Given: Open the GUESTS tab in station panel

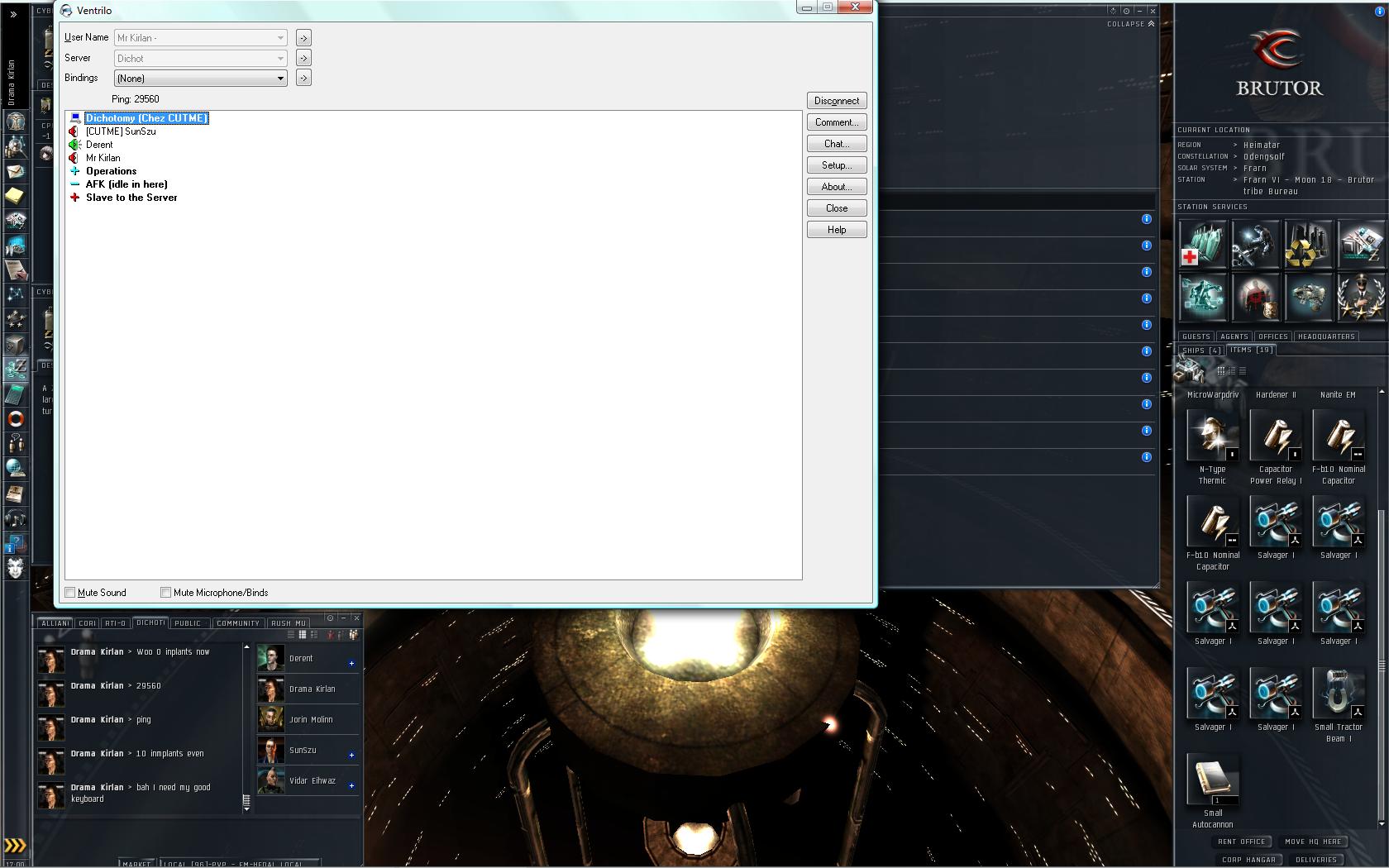Looking at the screenshot, I should [x=1196, y=336].
